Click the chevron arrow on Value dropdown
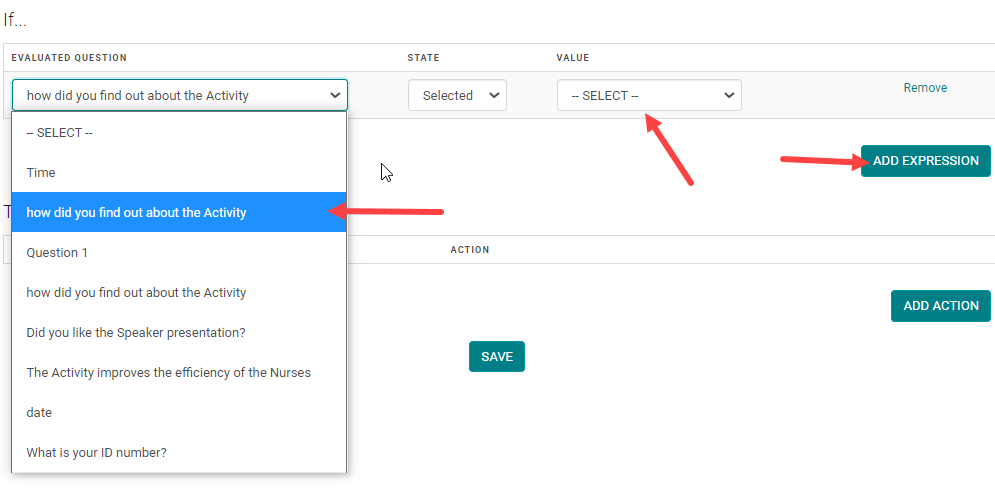Screen dimensions: 995x497 pyautogui.click(x=728, y=96)
